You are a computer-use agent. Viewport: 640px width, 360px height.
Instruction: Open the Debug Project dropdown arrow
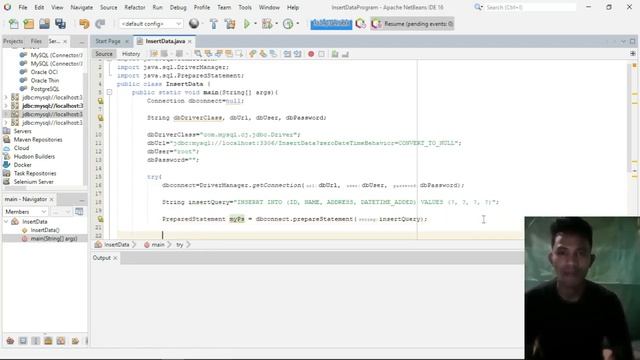click(x=277, y=24)
